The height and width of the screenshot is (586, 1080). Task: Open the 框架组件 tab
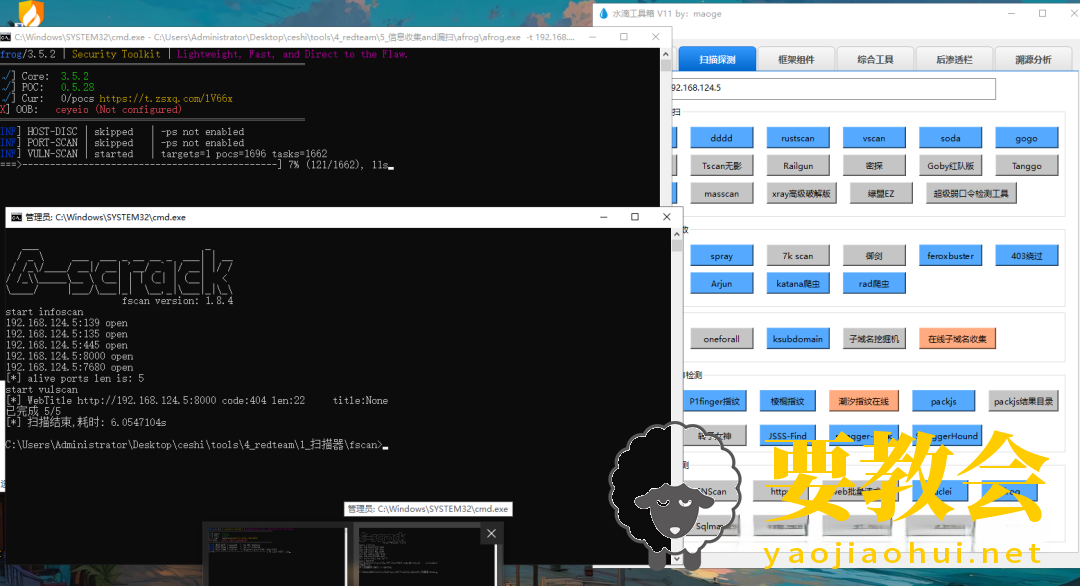[x=796, y=59]
